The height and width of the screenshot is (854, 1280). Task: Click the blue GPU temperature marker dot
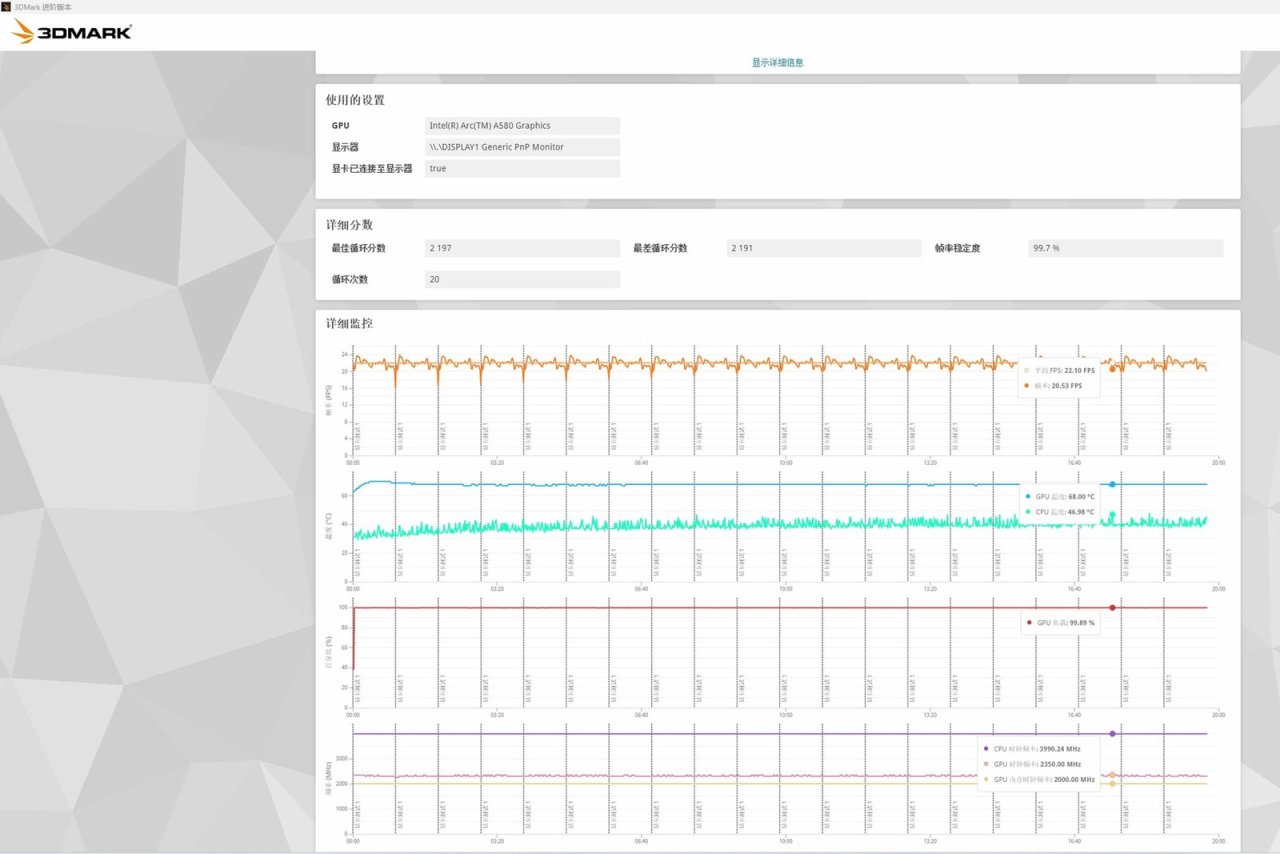[1112, 484]
